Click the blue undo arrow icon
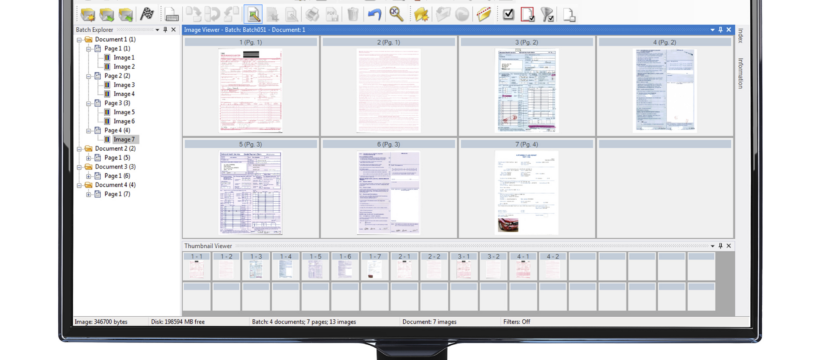The image size is (820, 360). click(374, 14)
